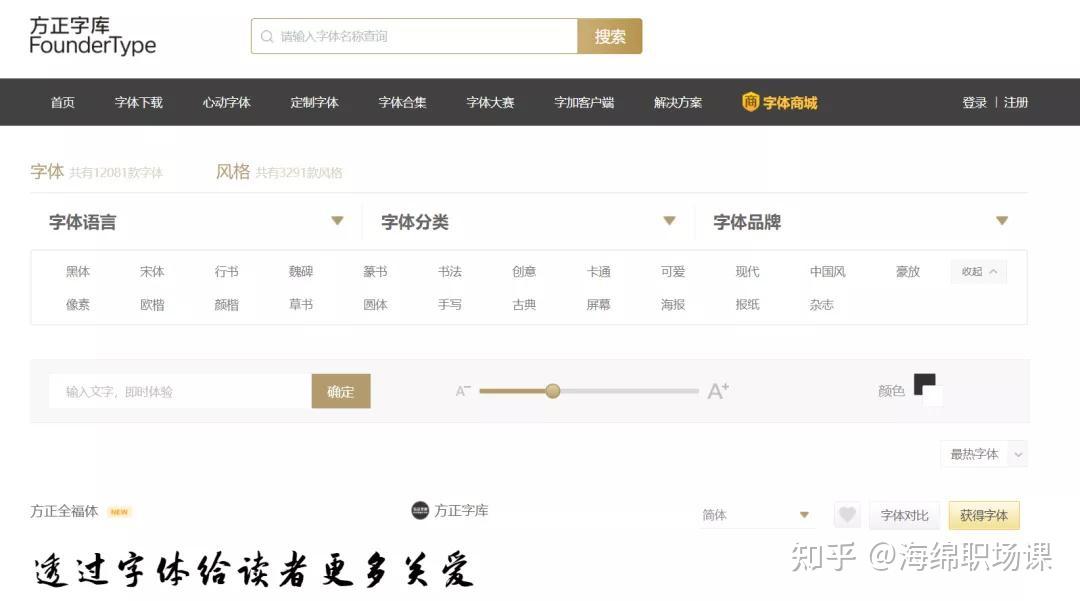Filter by 屏幕 style
The image size is (1080, 601).
tap(599, 304)
